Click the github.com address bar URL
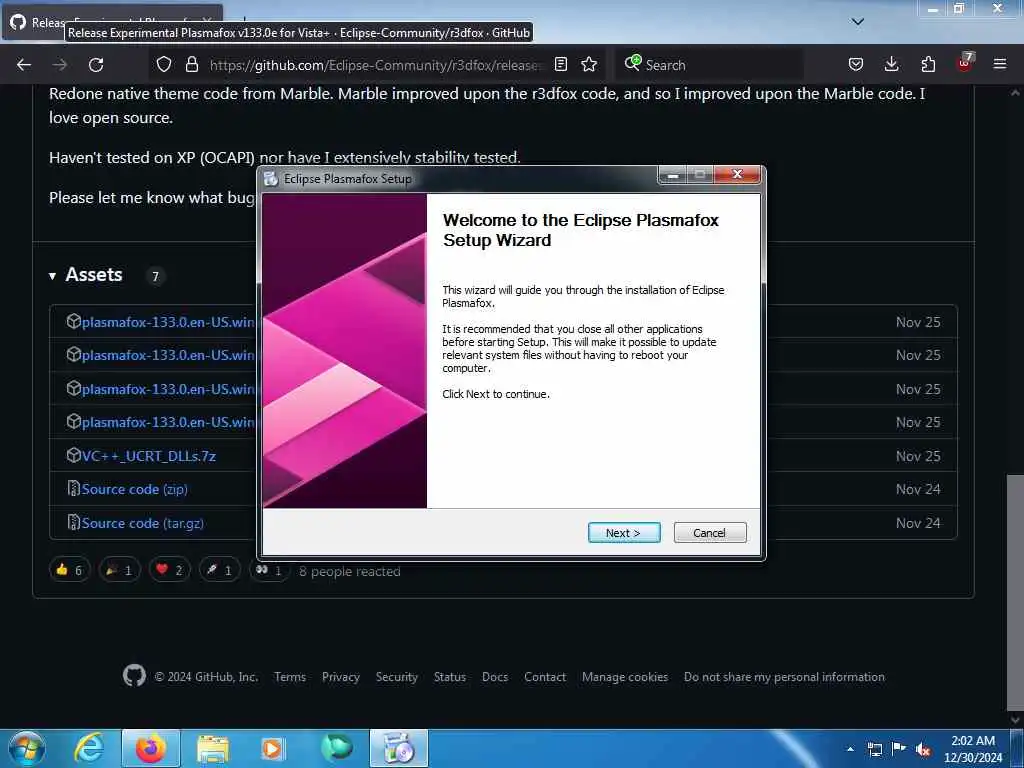 point(376,65)
